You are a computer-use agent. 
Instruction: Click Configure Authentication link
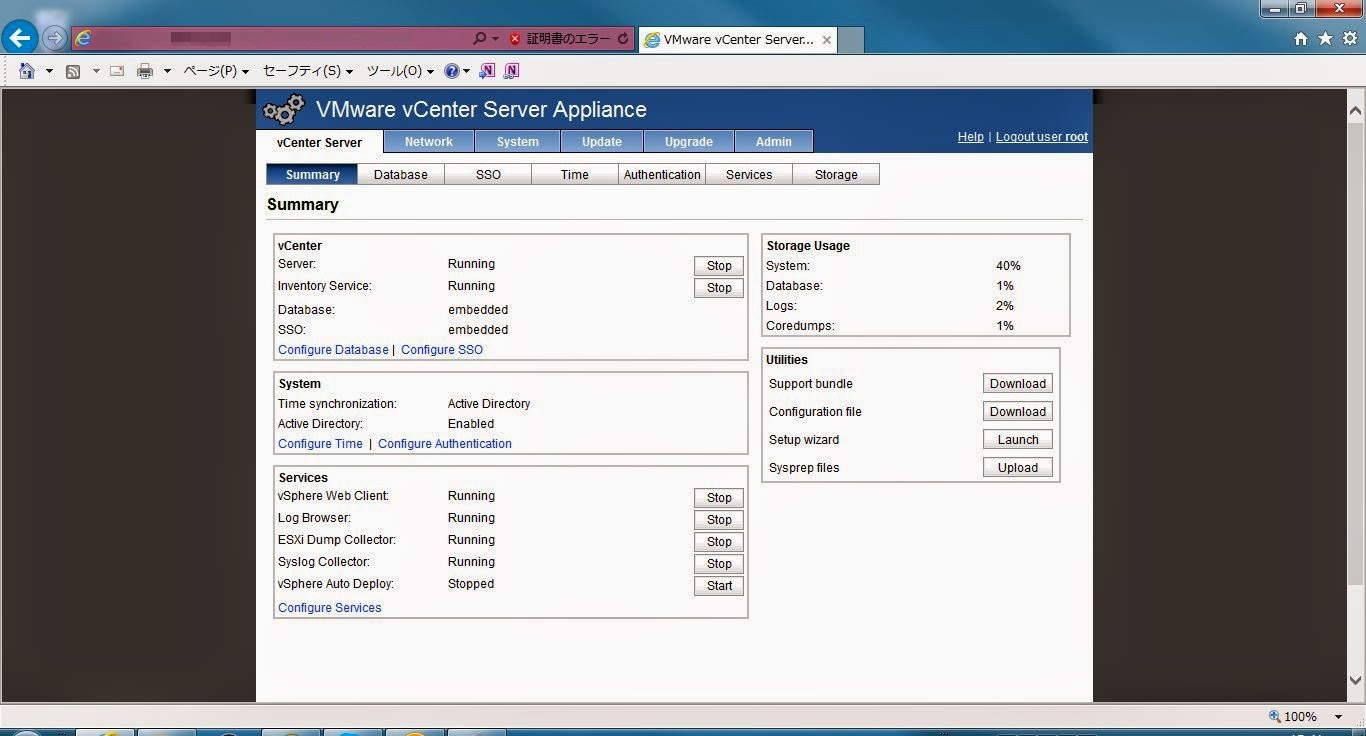[x=445, y=444]
